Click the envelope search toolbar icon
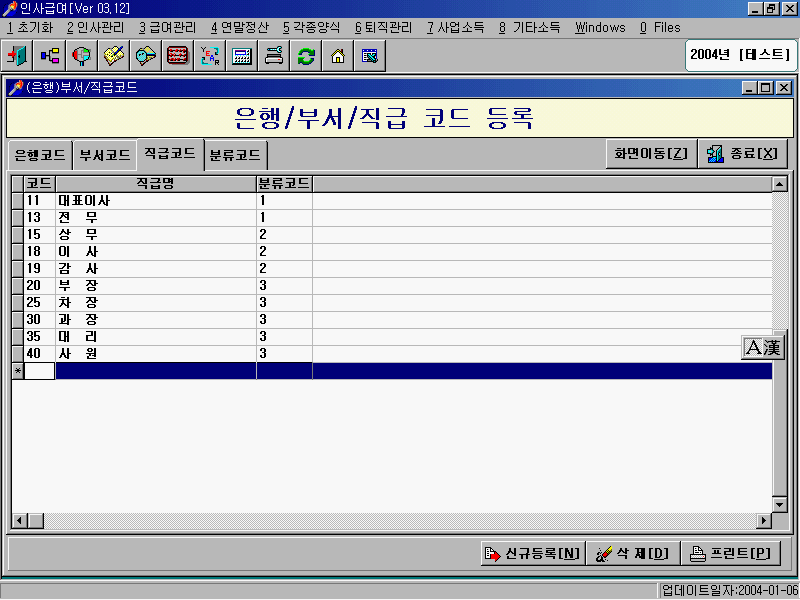800x600 pixels. [x=145, y=56]
